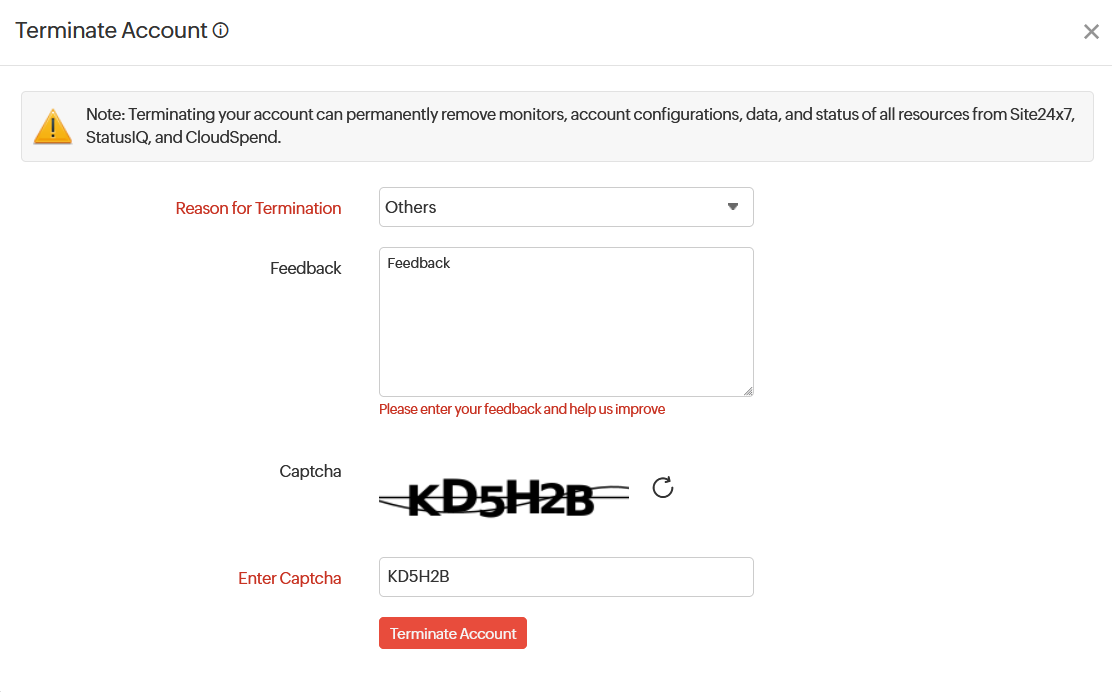Focus the Feedback text area
This screenshot has height=692, width=1112.
pyautogui.click(x=565, y=330)
